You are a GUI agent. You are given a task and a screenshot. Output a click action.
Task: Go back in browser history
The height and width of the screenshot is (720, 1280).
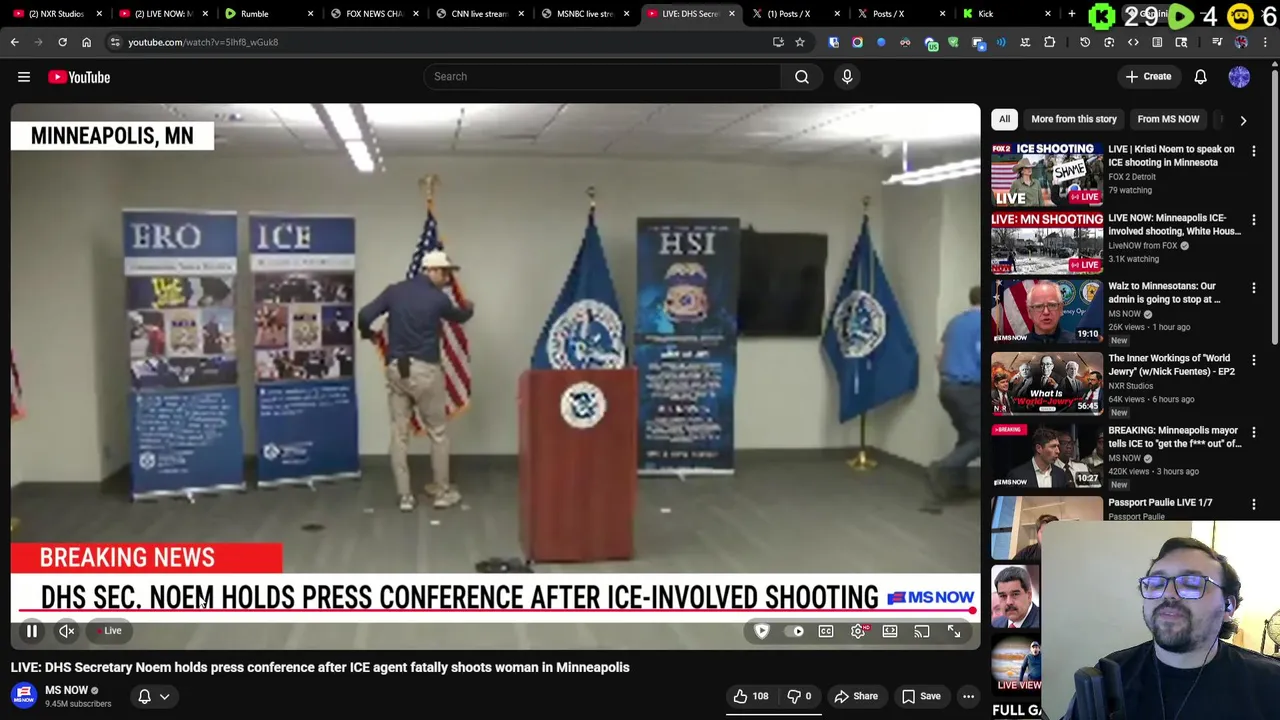(x=15, y=42)
